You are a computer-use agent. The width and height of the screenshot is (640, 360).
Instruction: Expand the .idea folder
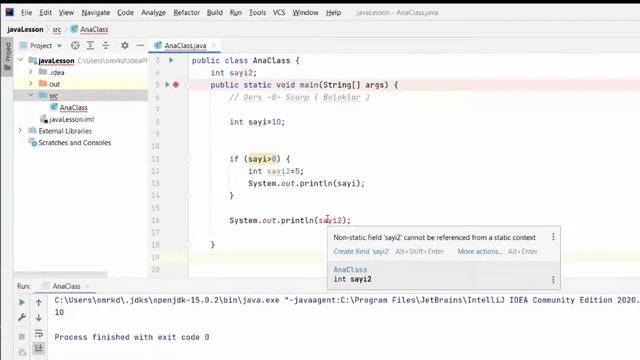coord(31,72)
